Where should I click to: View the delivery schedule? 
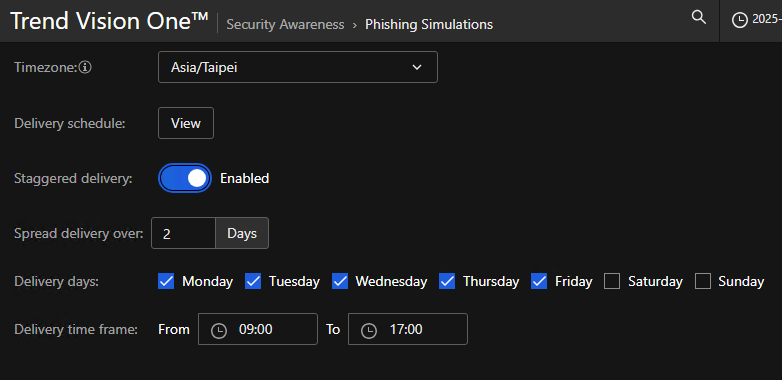186,123
